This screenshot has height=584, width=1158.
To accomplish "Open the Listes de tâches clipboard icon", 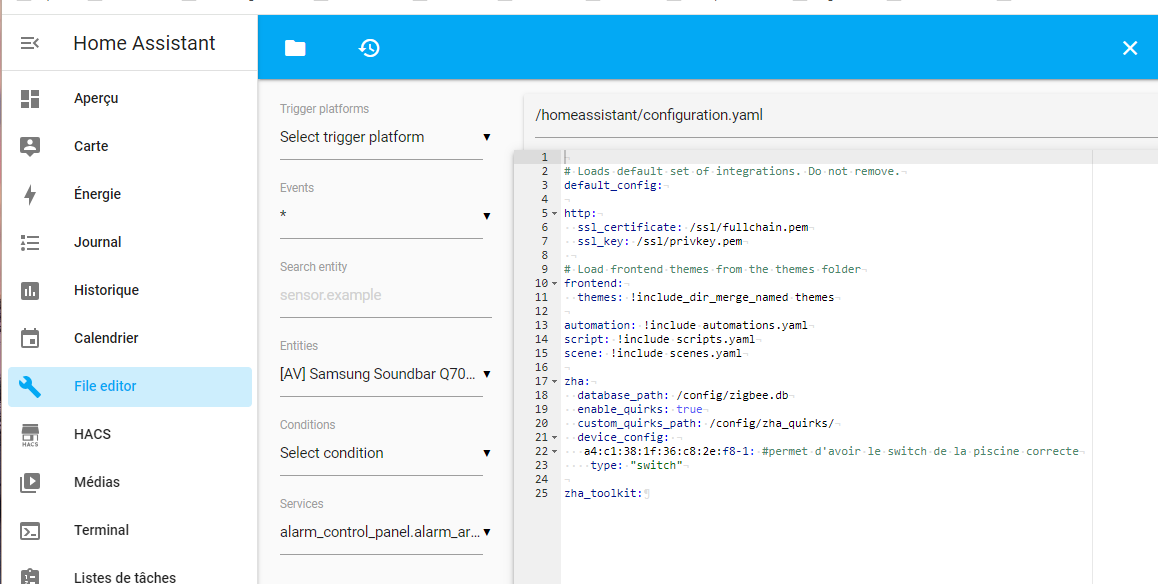I will (30, 576).
